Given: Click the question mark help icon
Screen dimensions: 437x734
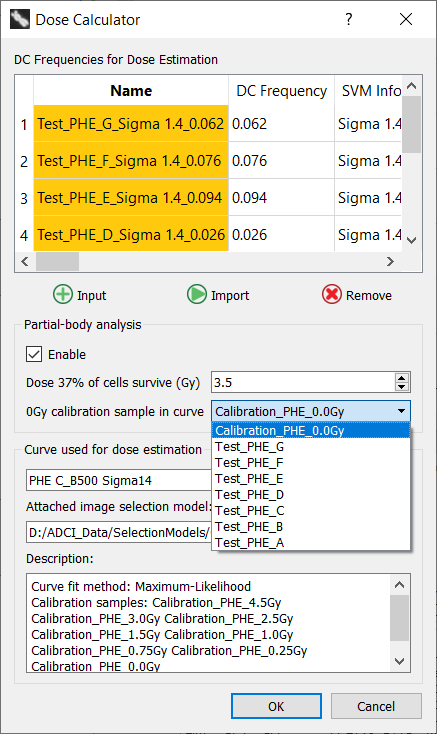Looking at the screenshot, I should point(349,19).
